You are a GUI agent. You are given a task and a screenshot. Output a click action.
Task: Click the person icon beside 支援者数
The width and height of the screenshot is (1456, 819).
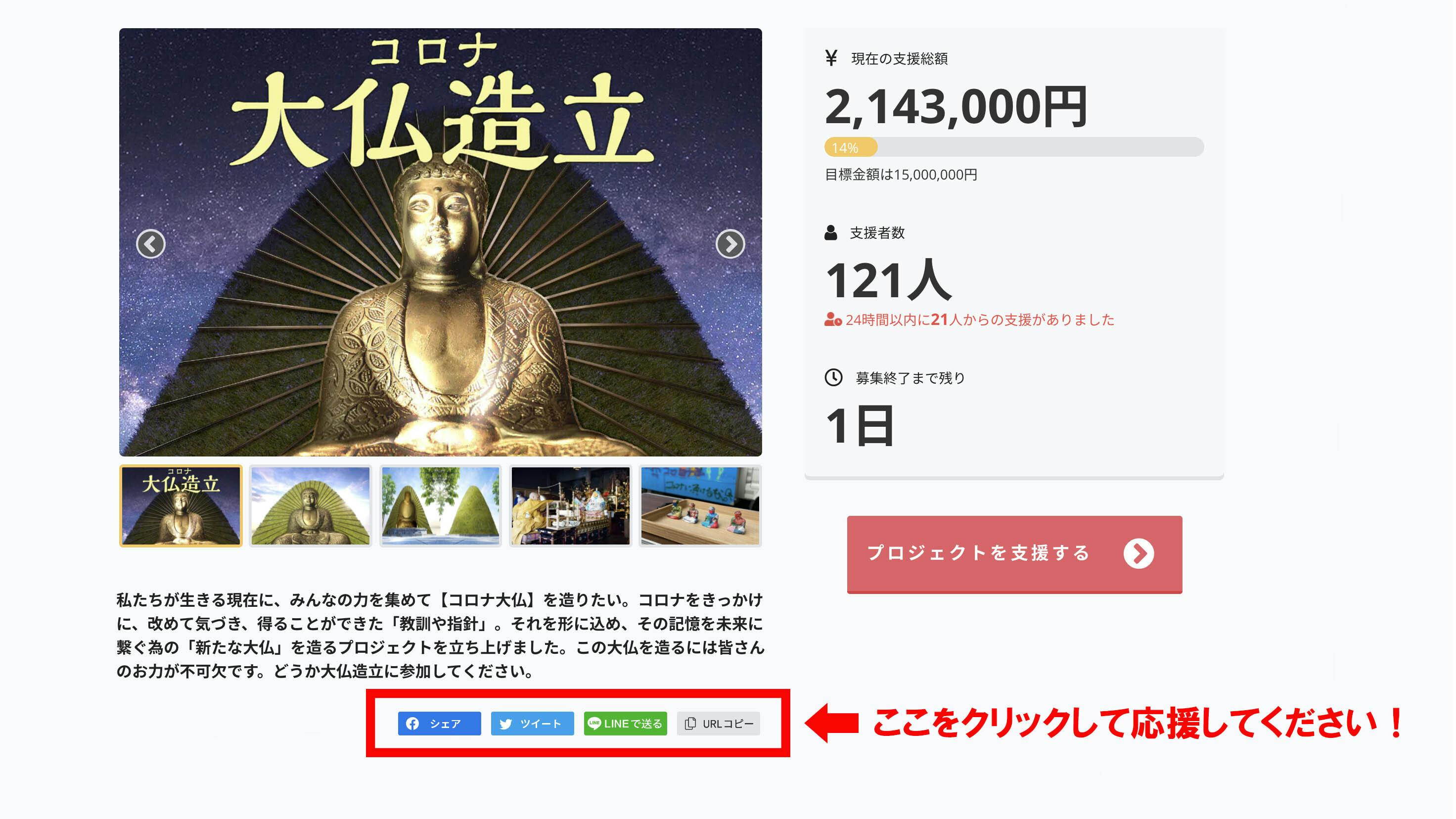tap(831, 232)
